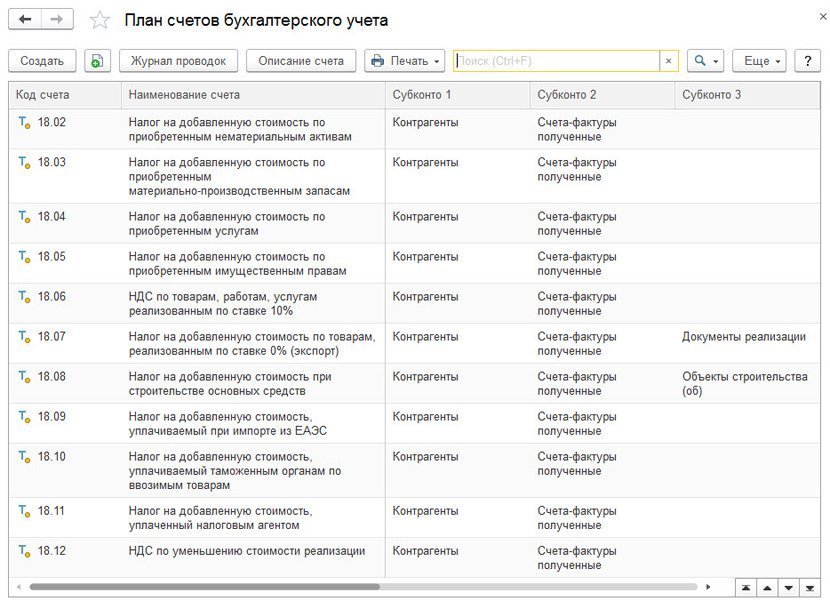This screenshot has height=601, width=830.
Task: Open the Печать dropdown menu
Action: (x=406, y=61)
